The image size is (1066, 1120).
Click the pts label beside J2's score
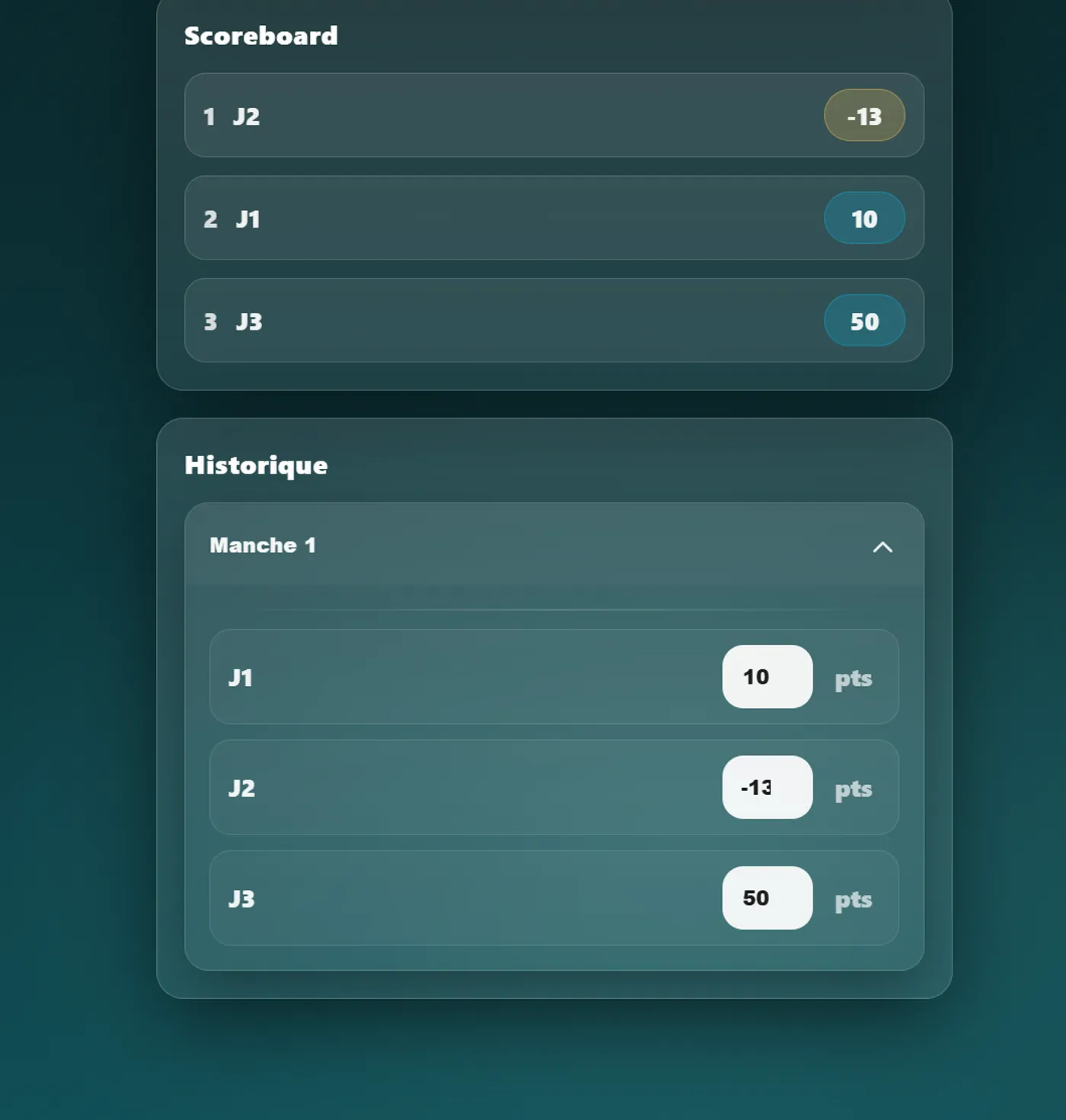853,789
